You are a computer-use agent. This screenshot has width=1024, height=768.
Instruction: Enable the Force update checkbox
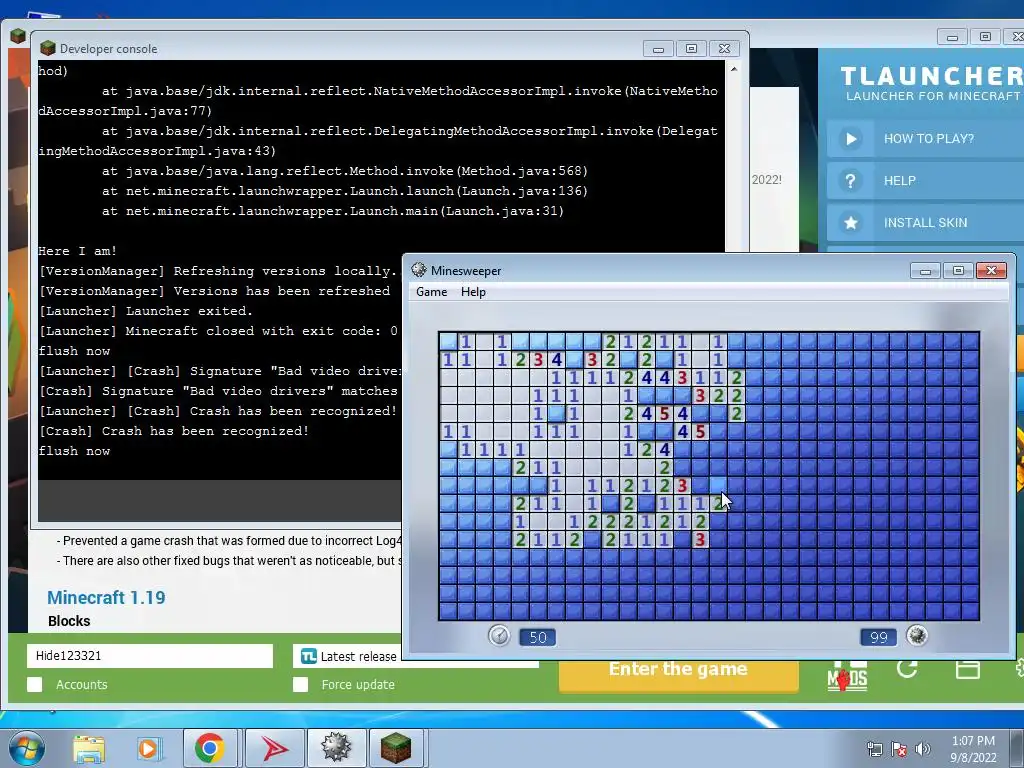coord(300,684)
